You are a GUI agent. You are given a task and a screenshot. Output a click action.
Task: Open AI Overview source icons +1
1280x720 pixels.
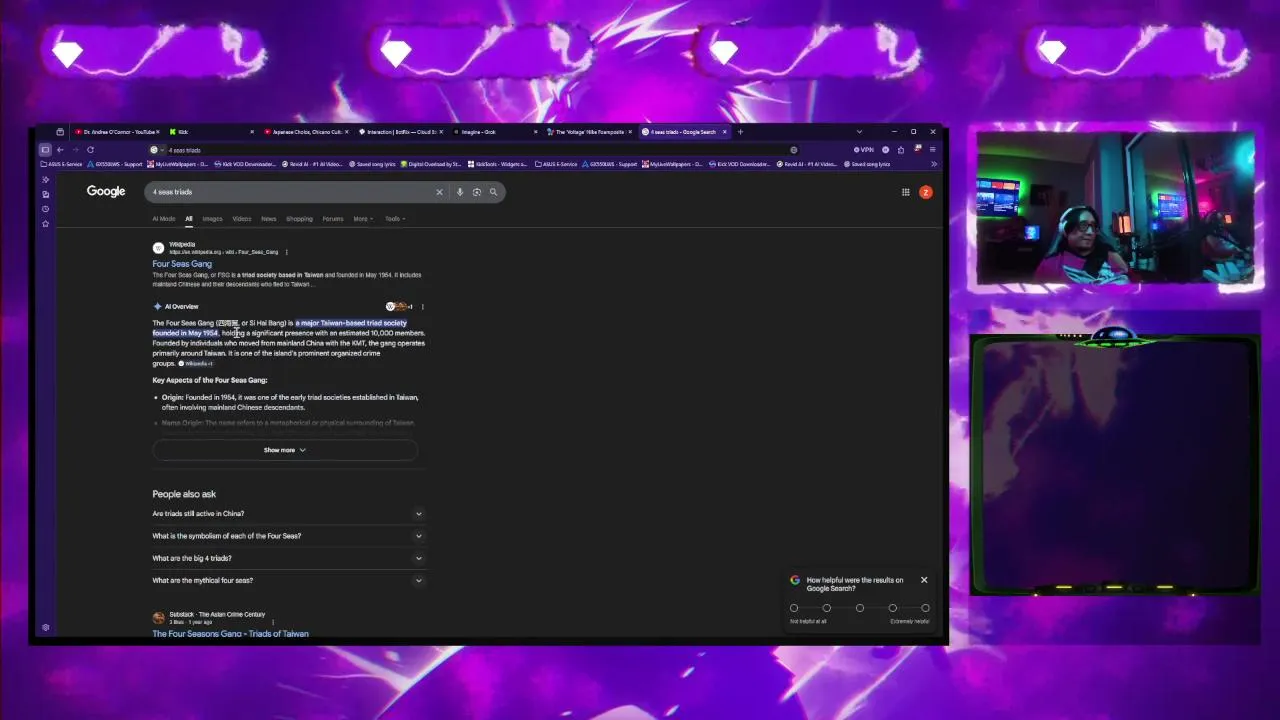[x=399, y=307]
